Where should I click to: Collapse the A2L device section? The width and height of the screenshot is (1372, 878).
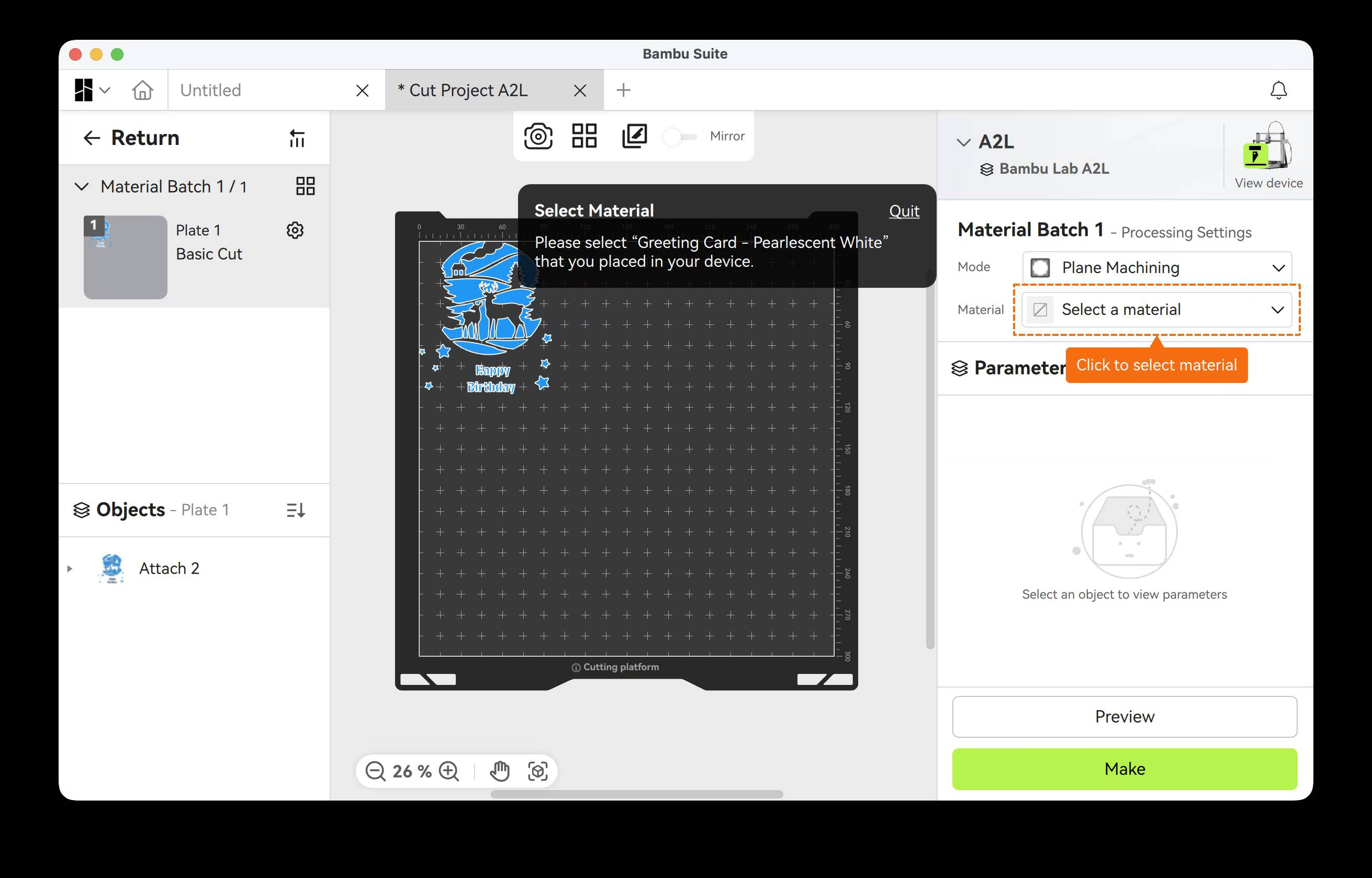pos(963,142)
